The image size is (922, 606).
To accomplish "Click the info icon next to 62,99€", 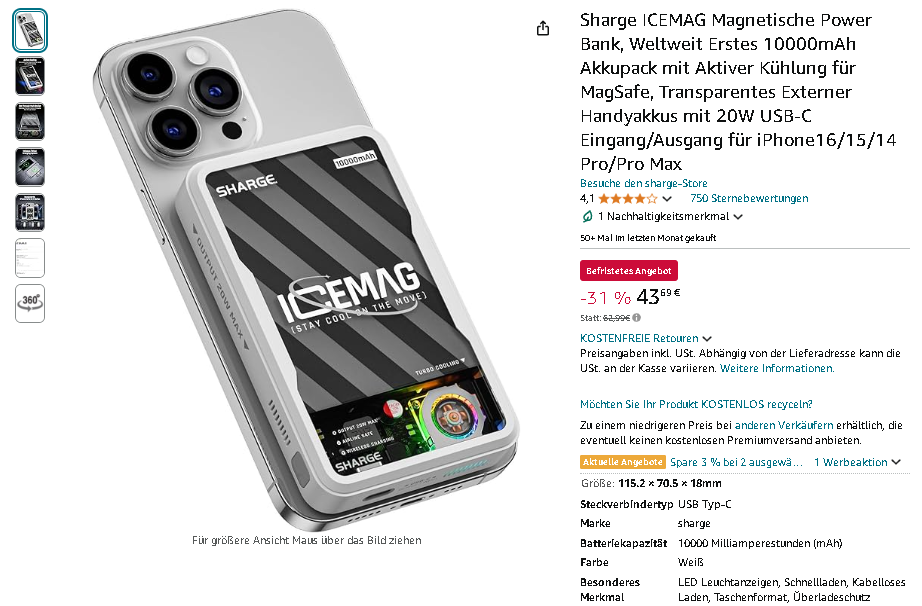I will tap(636, 318).
